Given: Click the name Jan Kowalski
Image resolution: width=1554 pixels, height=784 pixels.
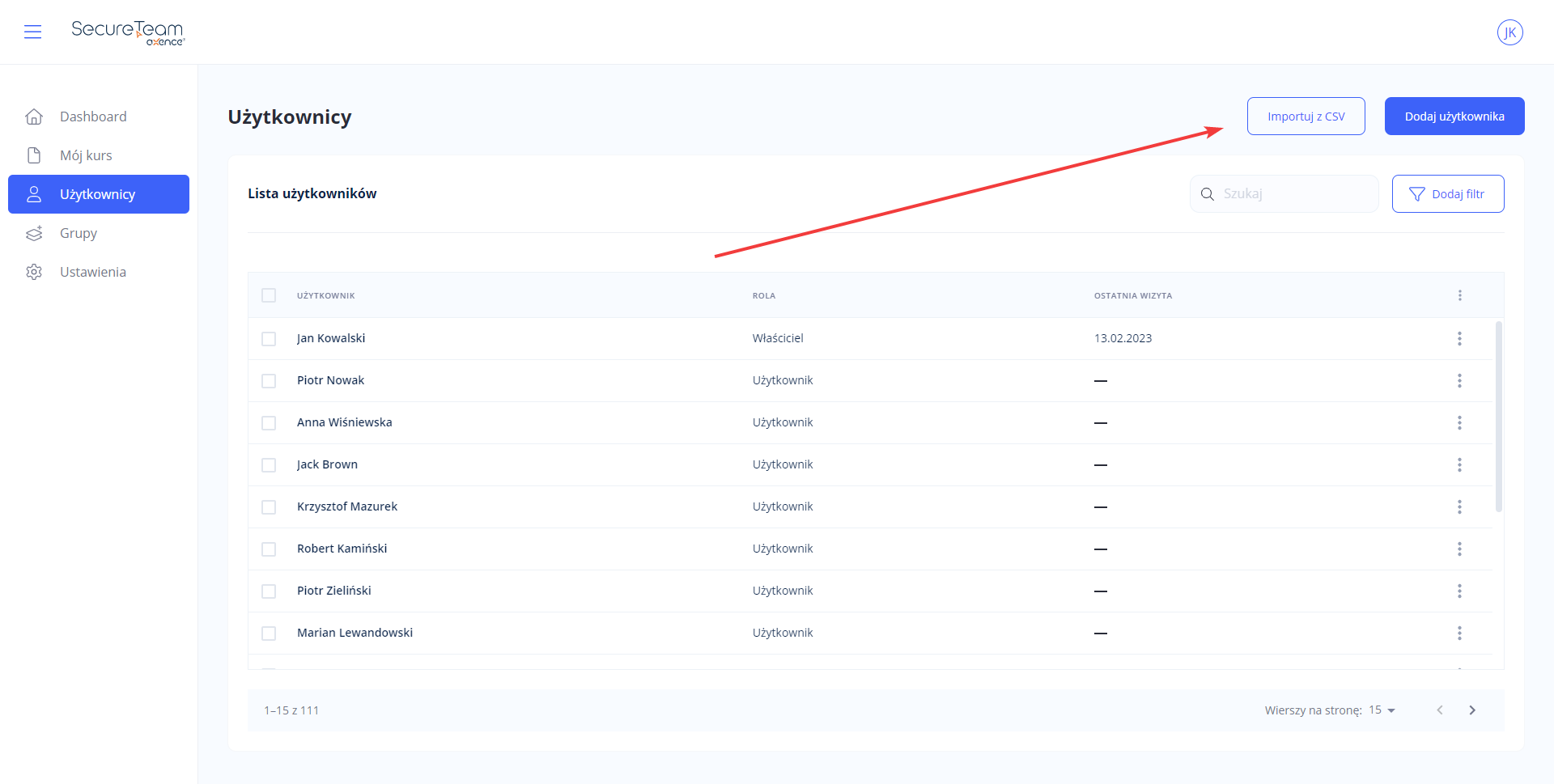Looking at the screenshot, I should (331, 338).
